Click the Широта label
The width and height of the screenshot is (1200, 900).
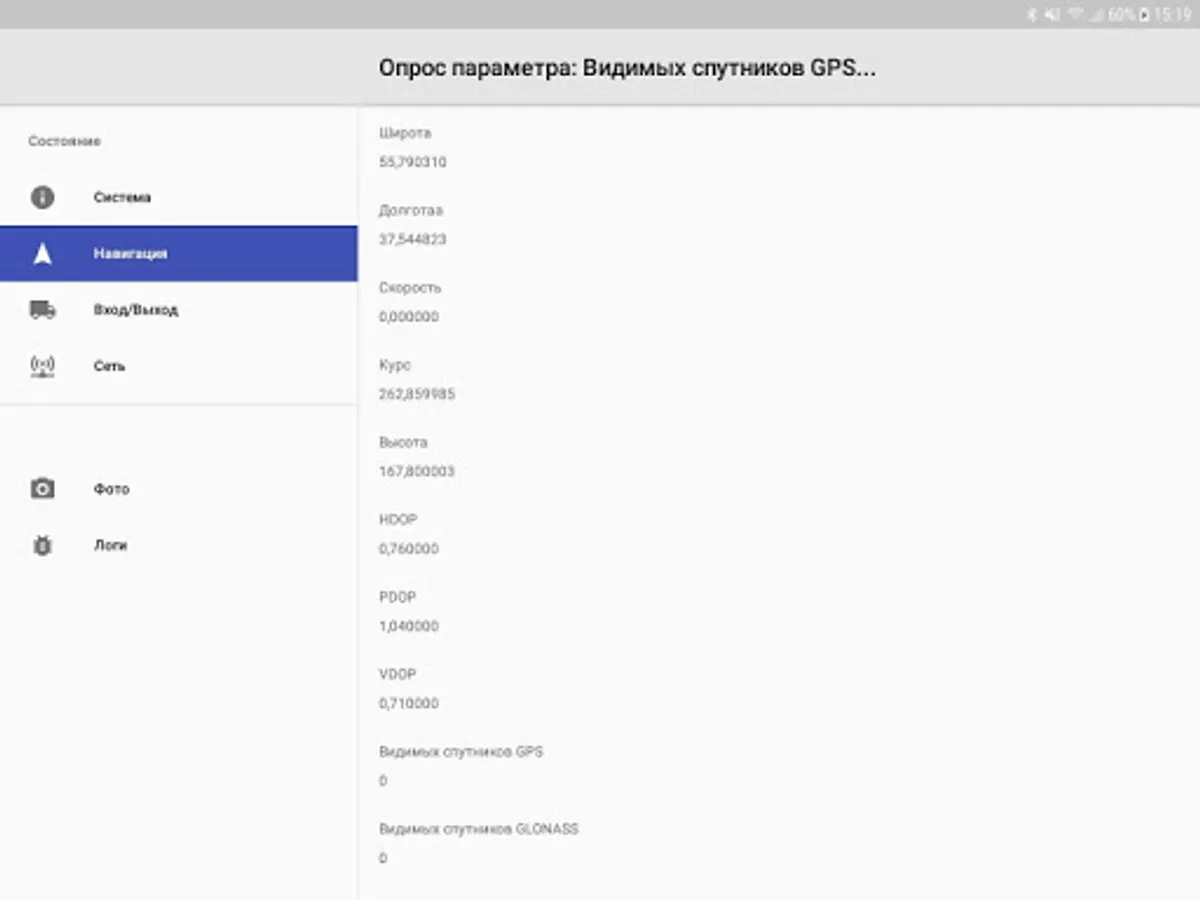coord(405,133)
